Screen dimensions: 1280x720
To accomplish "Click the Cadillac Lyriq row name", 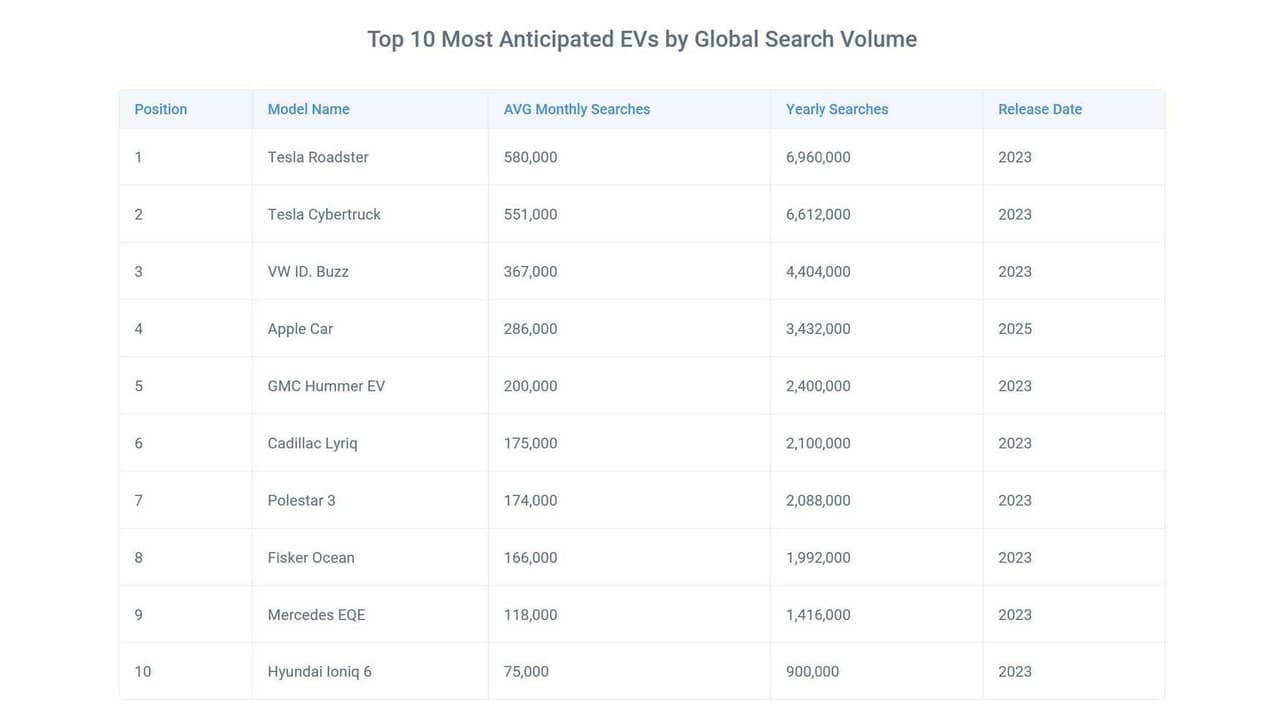I will (312, 443).
